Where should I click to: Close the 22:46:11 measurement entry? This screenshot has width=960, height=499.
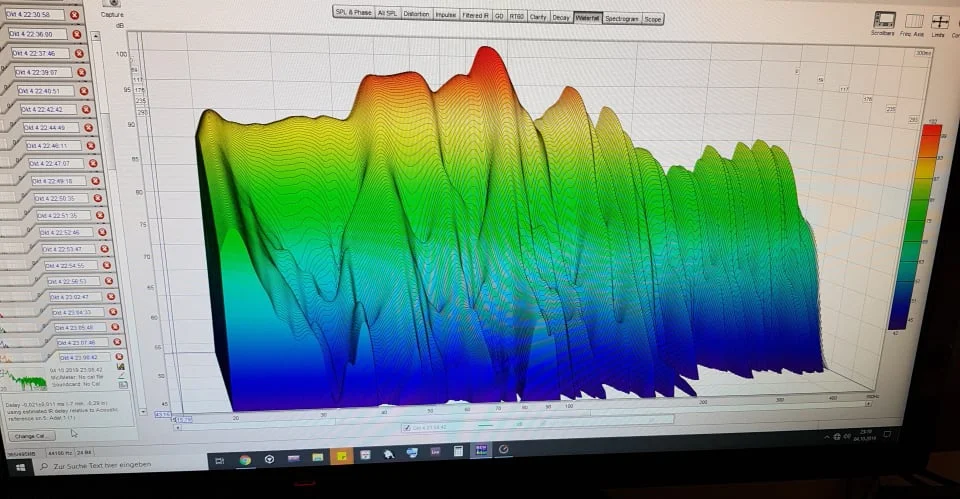click(x=91, y=146)
